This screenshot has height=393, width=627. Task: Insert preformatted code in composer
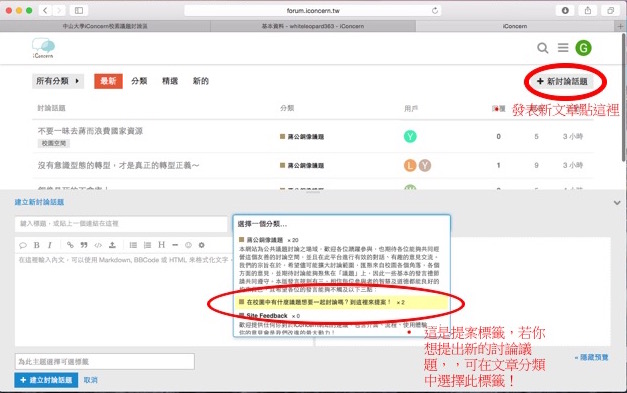pos(98,245)
